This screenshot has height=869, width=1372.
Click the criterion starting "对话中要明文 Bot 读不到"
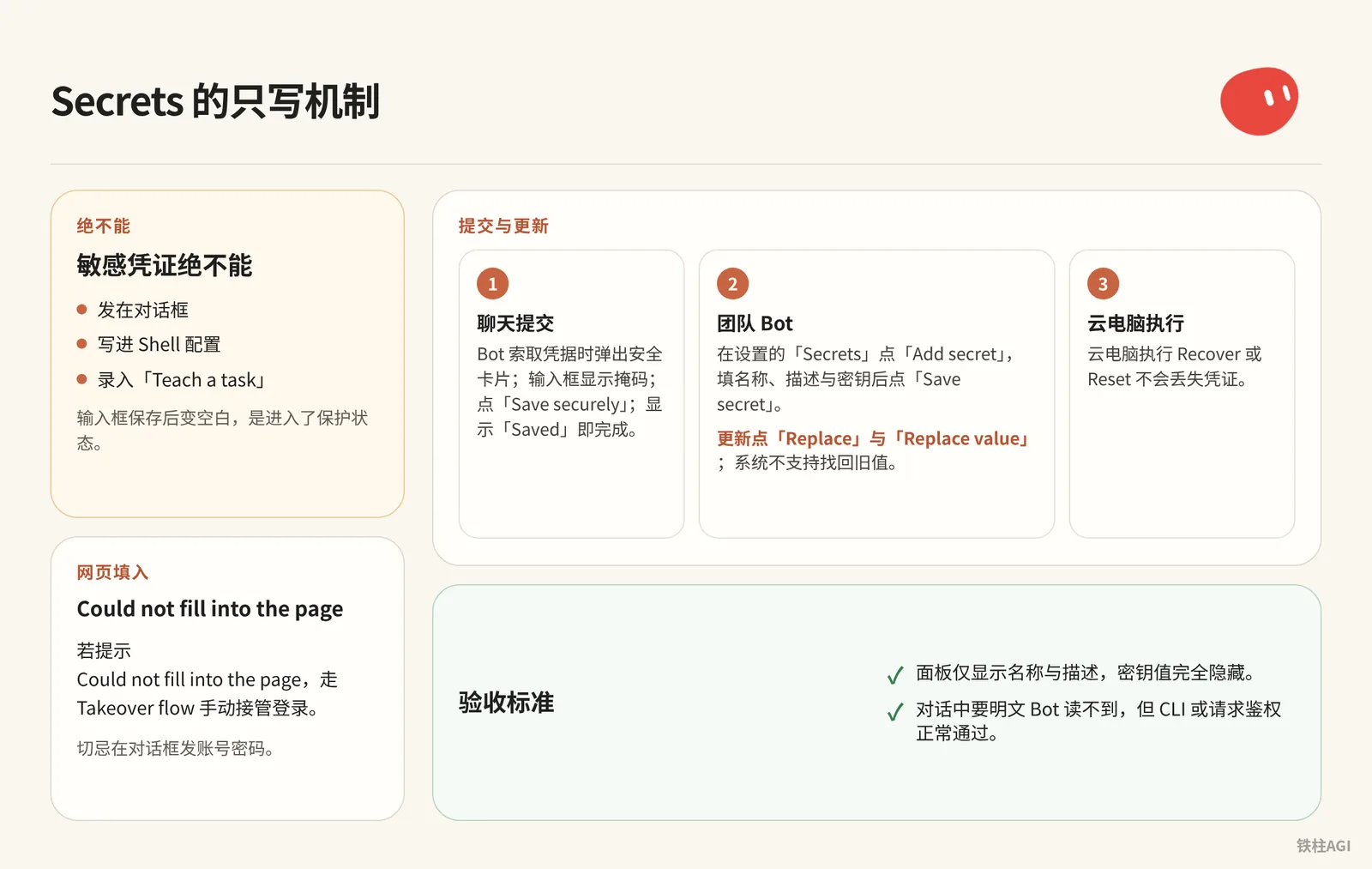(x=1098, y=721)
